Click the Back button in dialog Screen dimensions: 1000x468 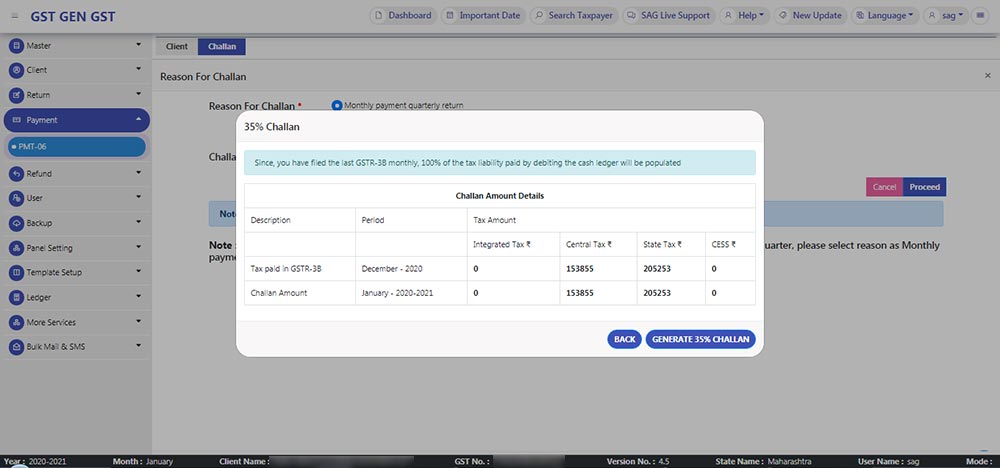point(624,339)
